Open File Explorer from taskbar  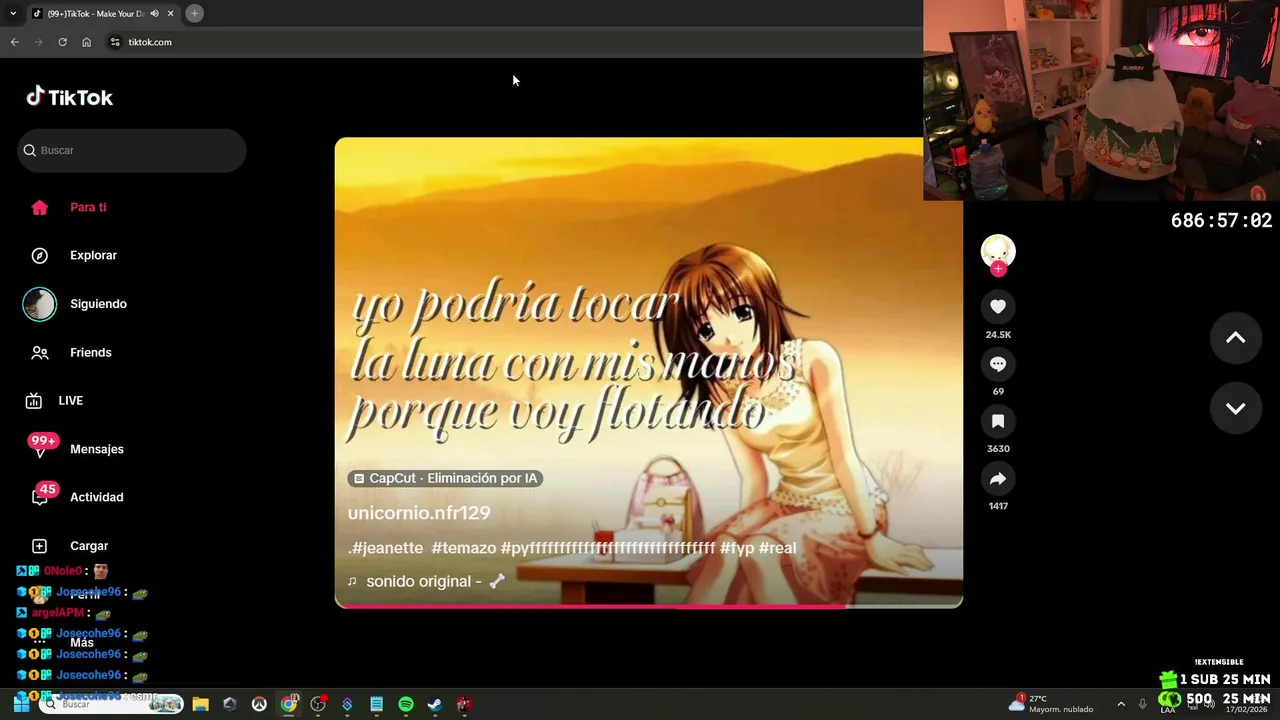(x=200, y=704)
